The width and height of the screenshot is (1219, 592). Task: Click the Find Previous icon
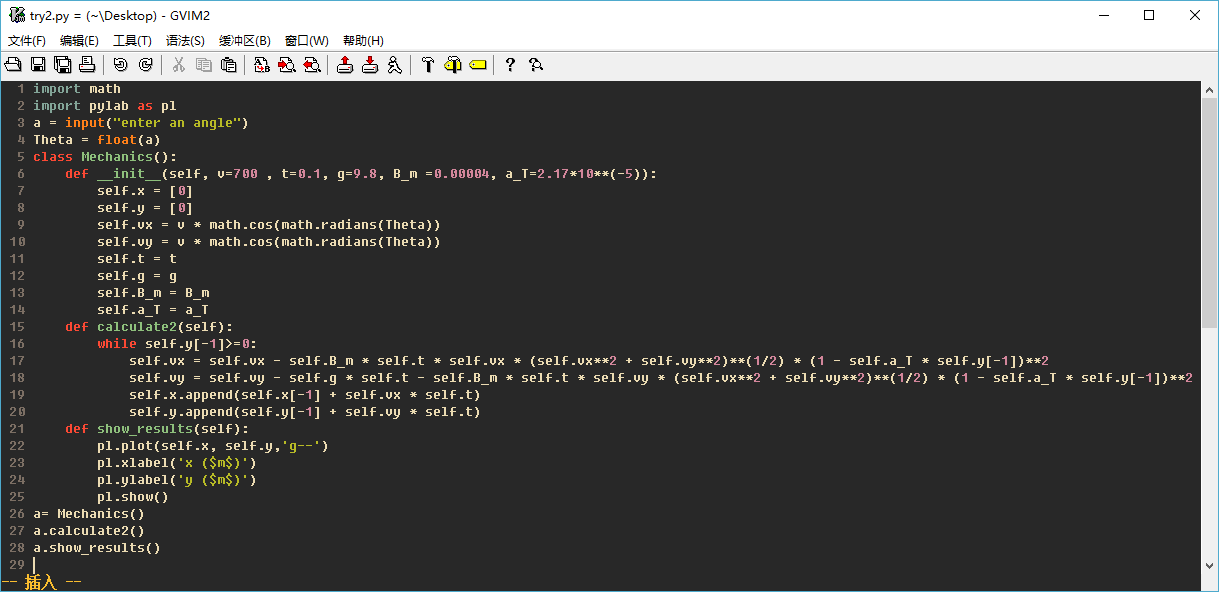point(311,65)
